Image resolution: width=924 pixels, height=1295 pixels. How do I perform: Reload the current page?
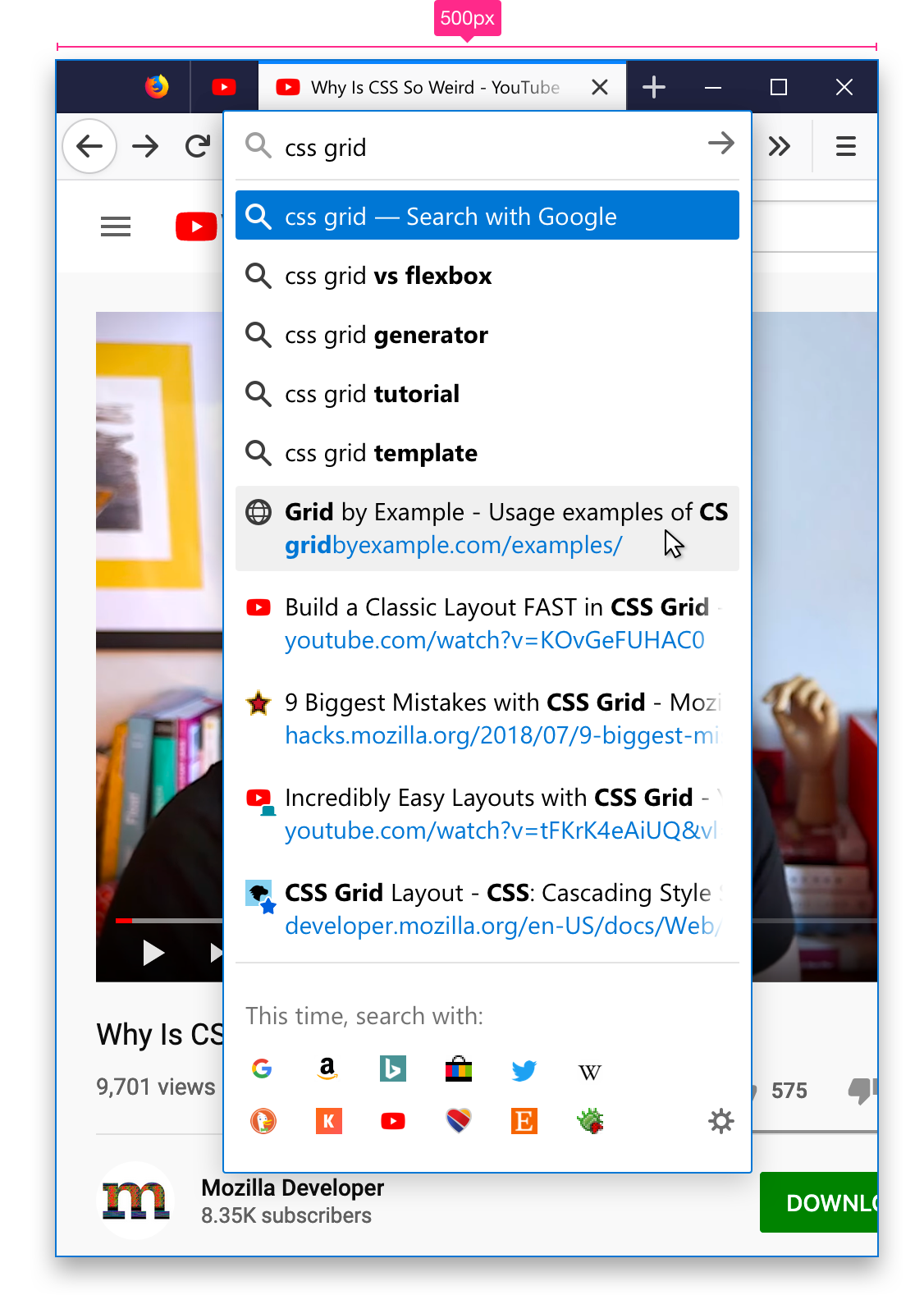pos(198,147)
